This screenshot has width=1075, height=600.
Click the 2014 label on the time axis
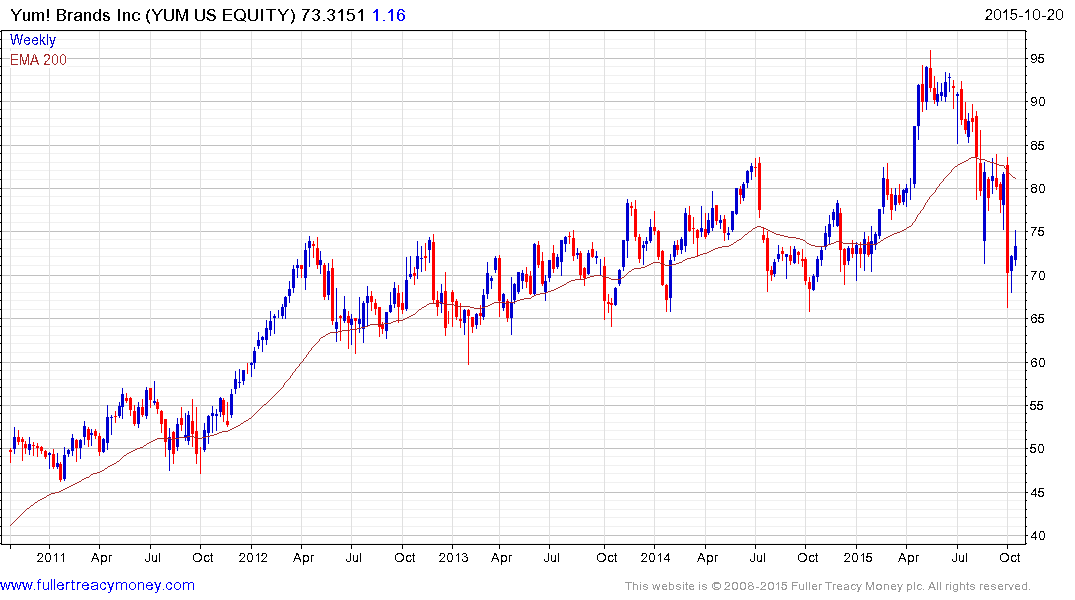click(655, 557)
